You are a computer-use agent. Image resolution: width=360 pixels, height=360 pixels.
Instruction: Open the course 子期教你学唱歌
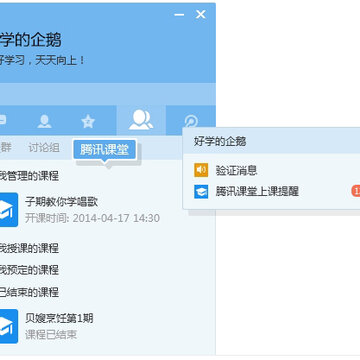62,202
